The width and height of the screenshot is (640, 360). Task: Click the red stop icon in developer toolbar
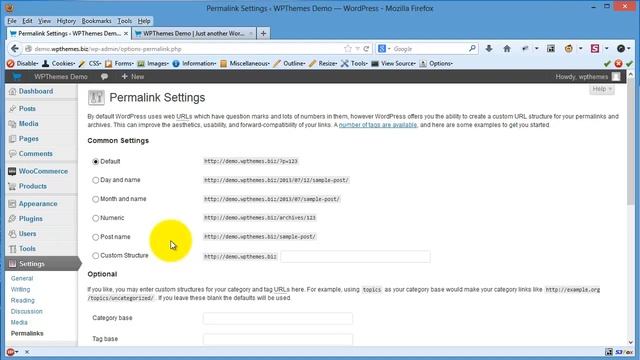point(618,63)
